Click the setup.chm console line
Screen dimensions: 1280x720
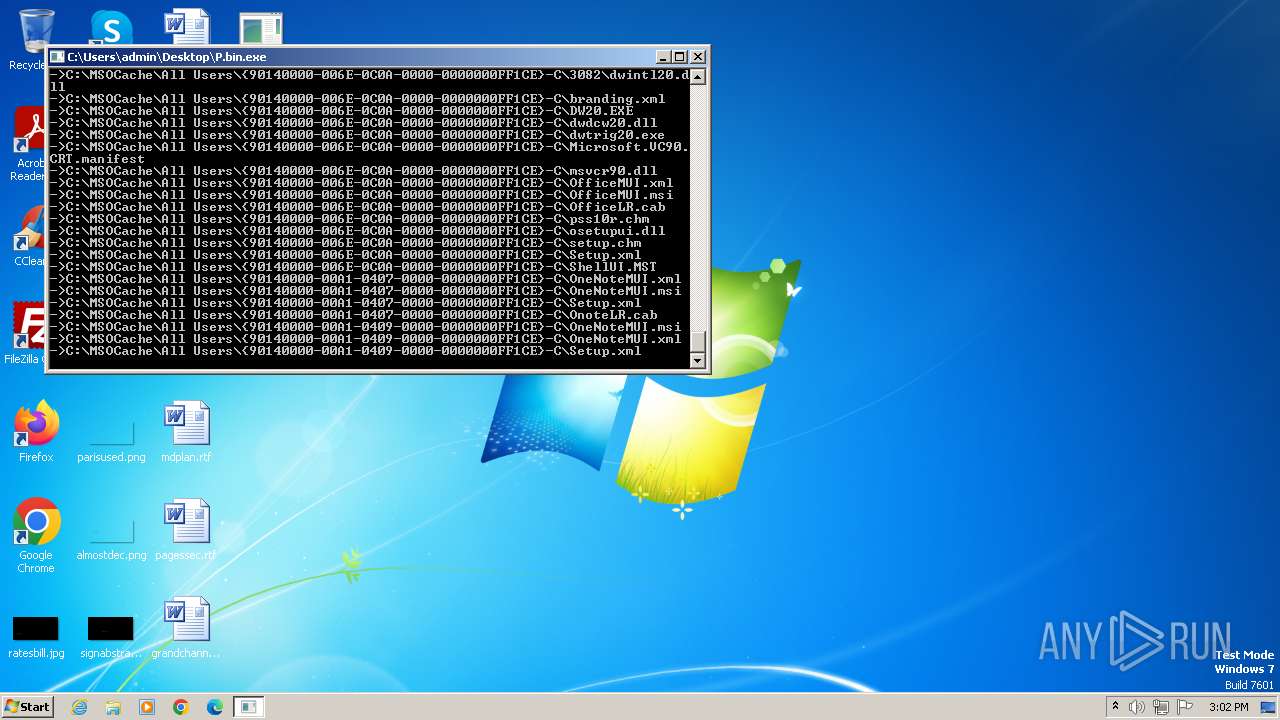[346, 243]
